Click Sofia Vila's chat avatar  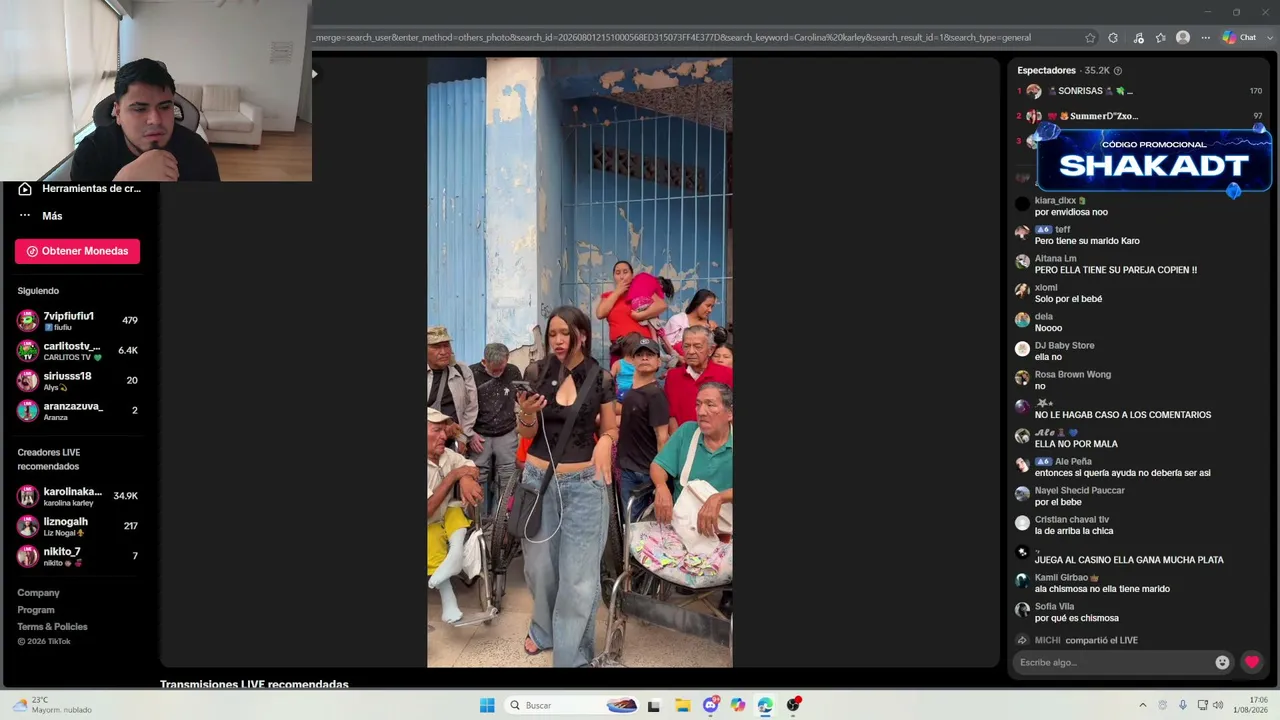point(1022,609)
